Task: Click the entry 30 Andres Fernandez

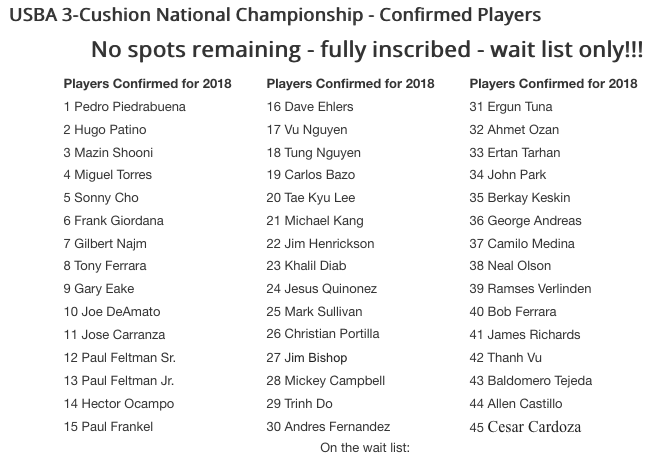Action: [328, 427]
